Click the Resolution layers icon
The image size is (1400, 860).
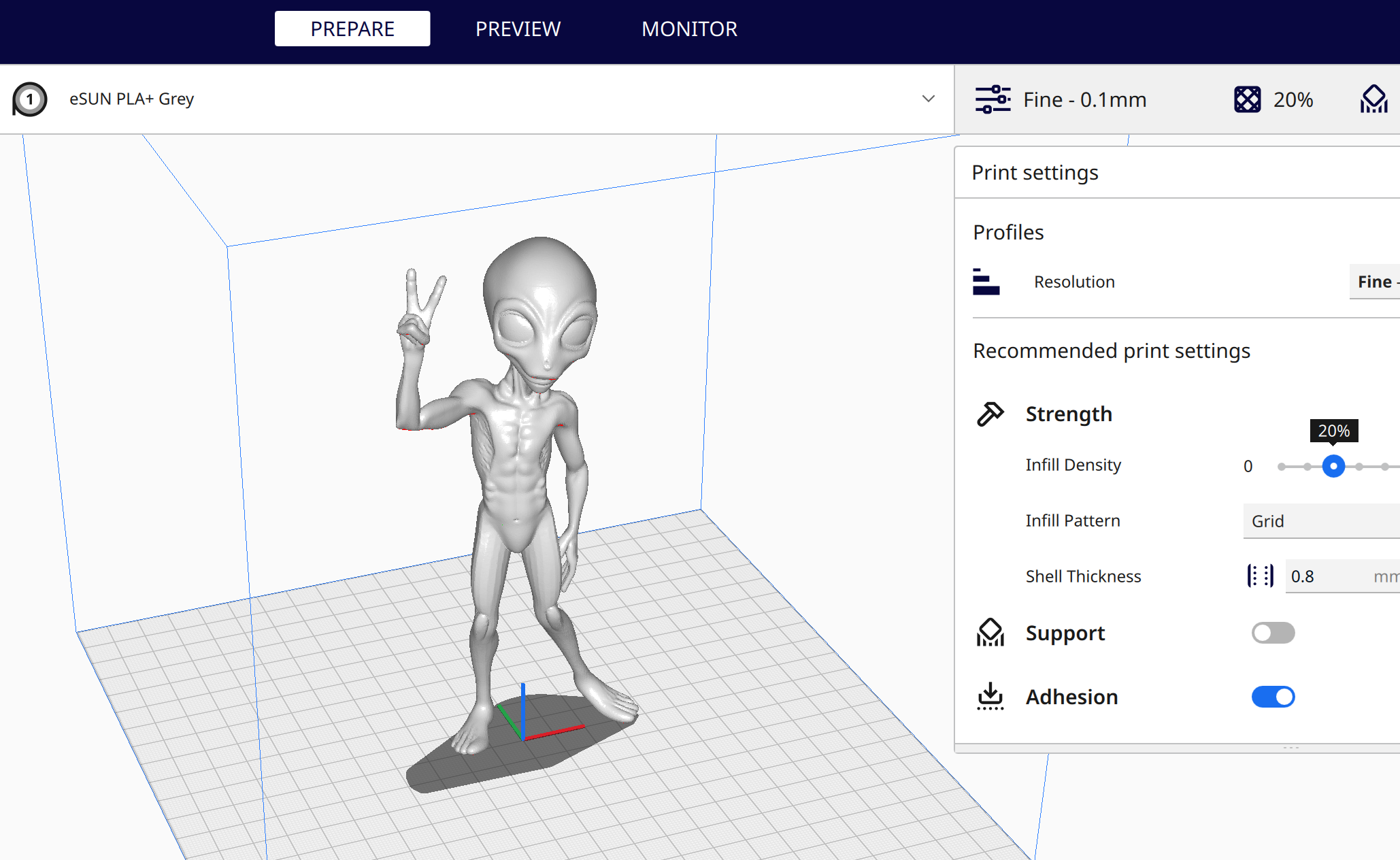986,282
